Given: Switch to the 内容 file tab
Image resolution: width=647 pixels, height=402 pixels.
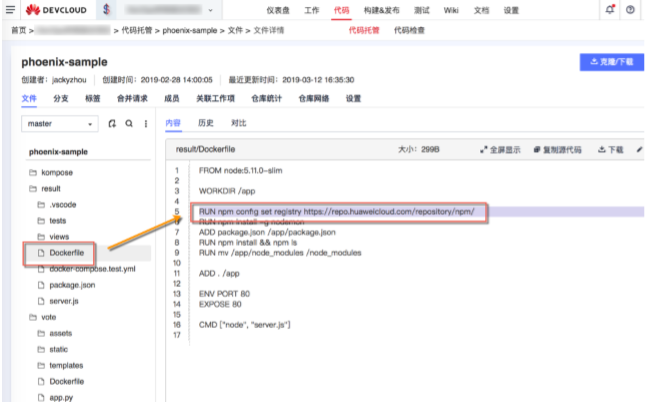Looking at the screenshot, I should (173, 123).
